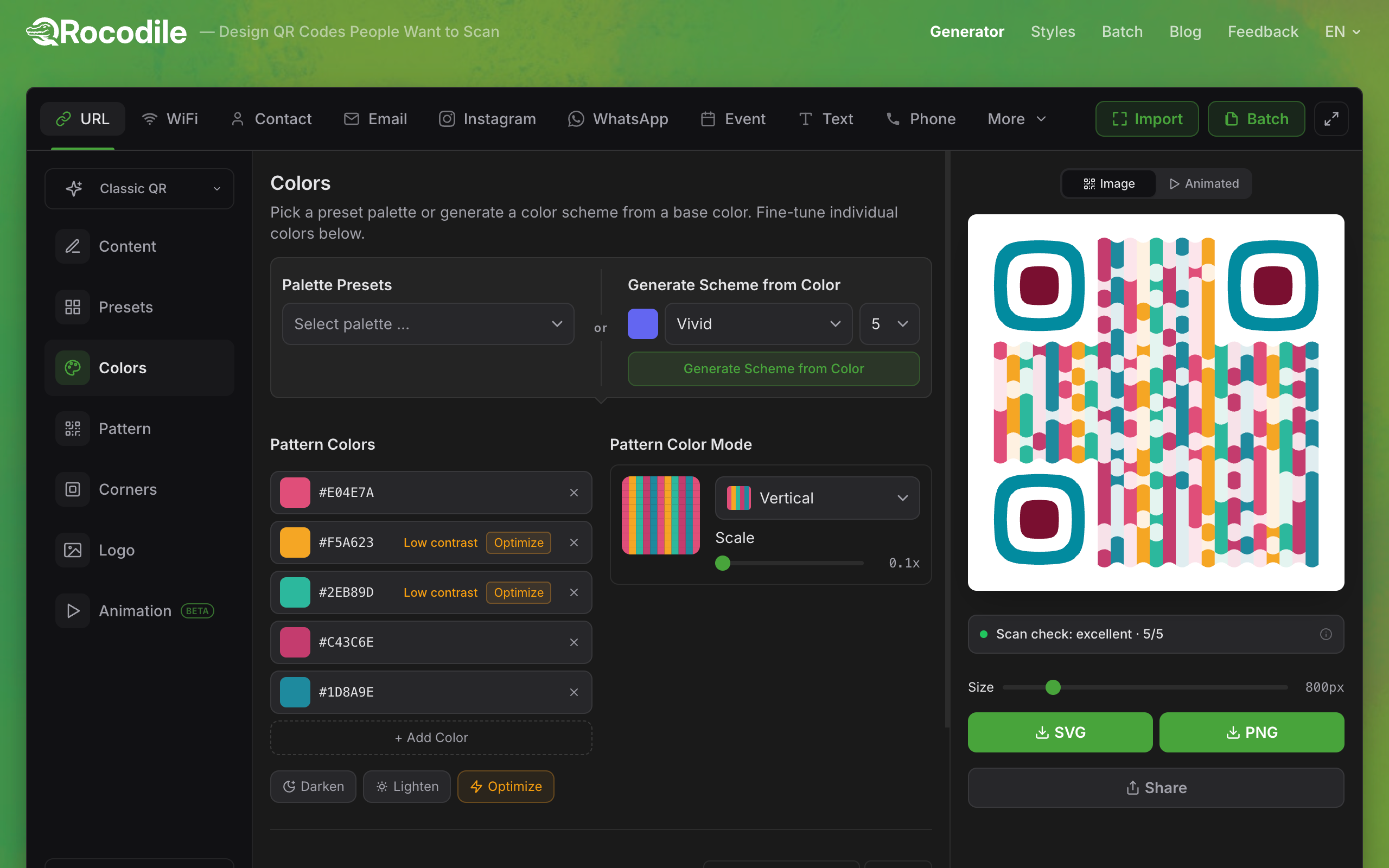Click the Add Color button
This screenshot has width=1389, height=868.
[x=431, y=738]
